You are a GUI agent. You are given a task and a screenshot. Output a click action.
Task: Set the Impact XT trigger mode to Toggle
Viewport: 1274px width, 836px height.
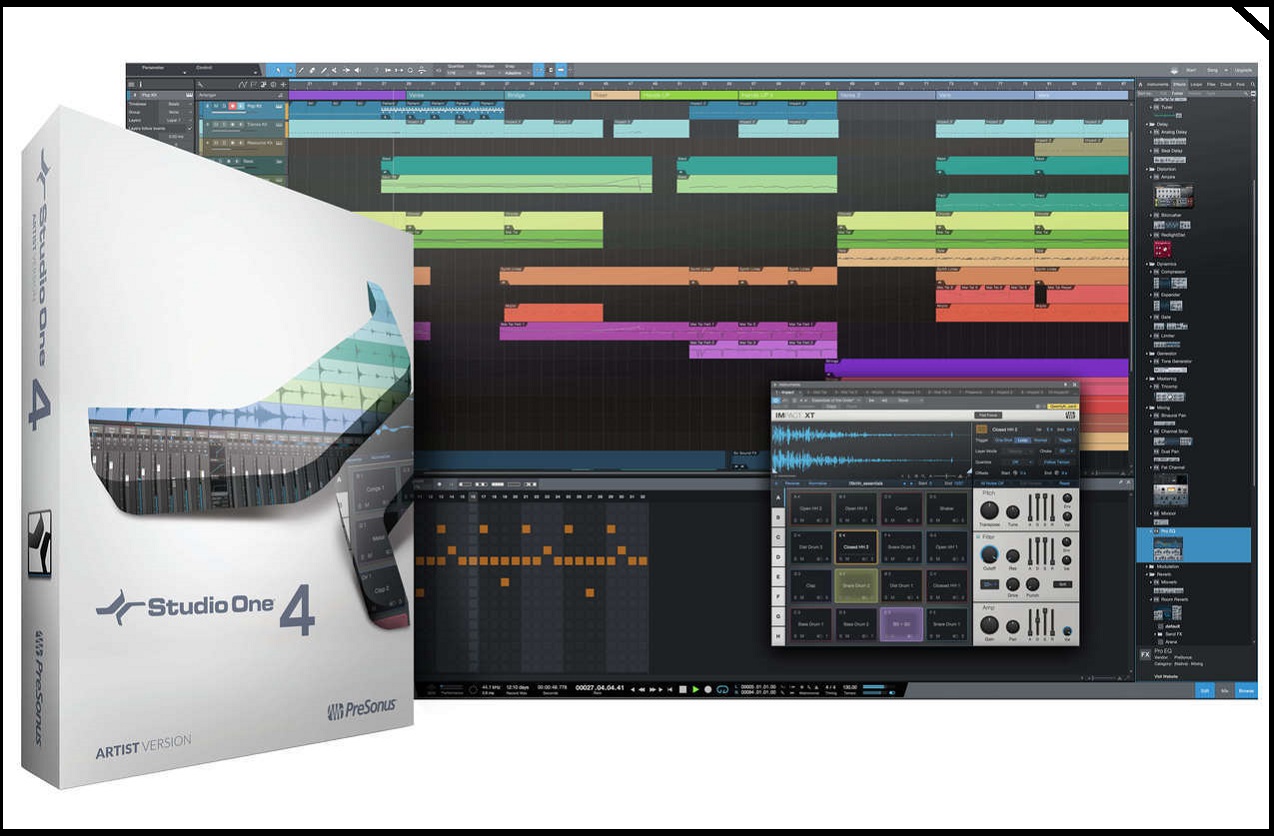(1065, 440)
